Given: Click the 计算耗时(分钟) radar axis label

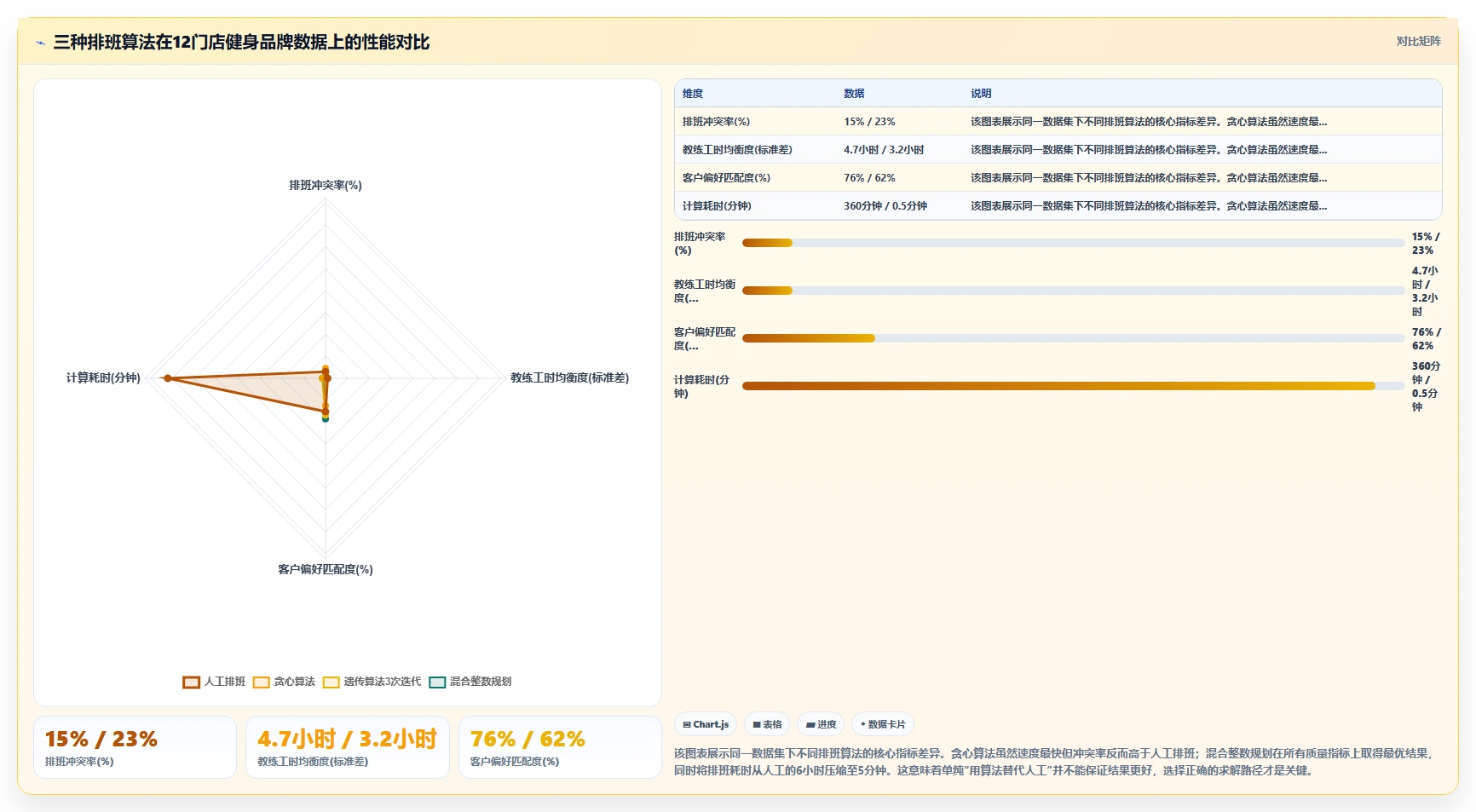Looking at the screenshot, I should click(x=103, y=377).
